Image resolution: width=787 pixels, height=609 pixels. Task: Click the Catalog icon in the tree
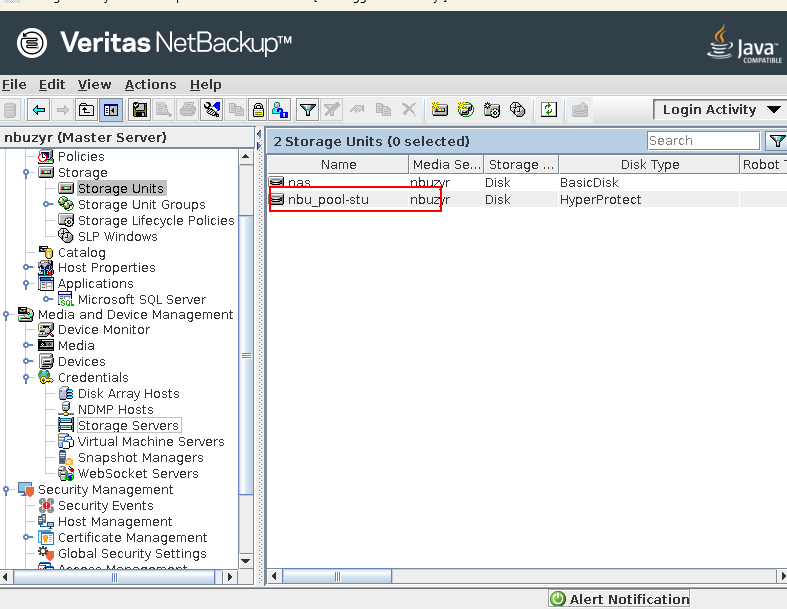tap(46, 252)
